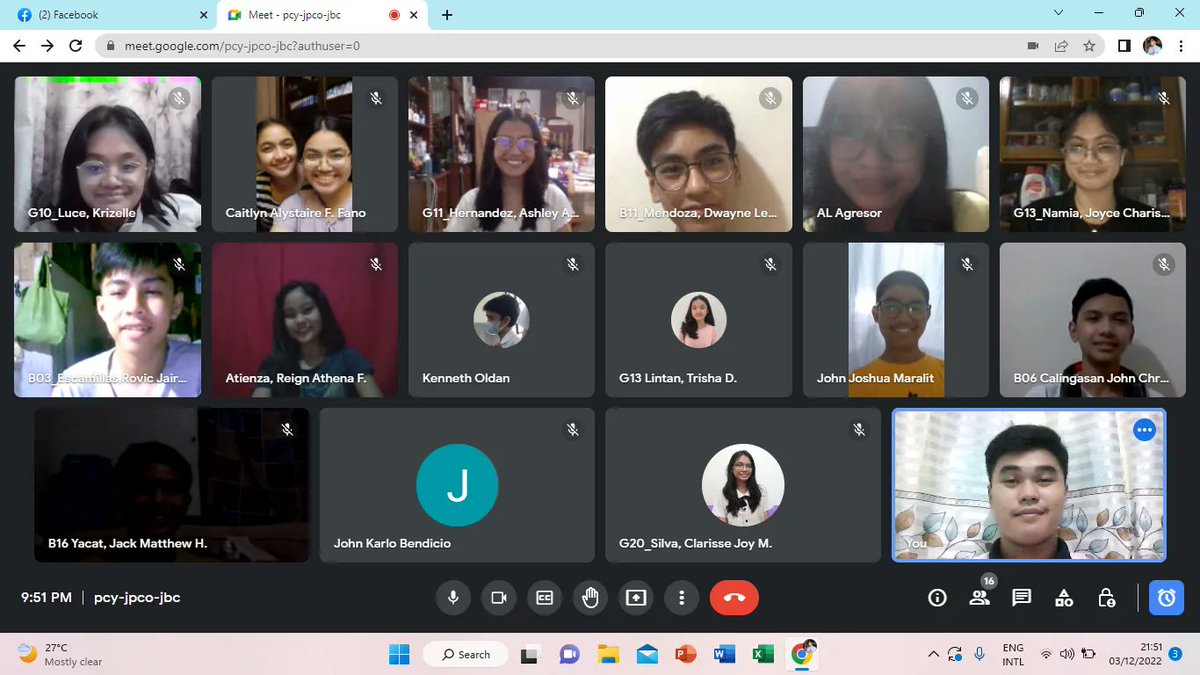This screenshot has width=1200, height=675.
Task: Close the Meet tab
Action: coord(416,15)
